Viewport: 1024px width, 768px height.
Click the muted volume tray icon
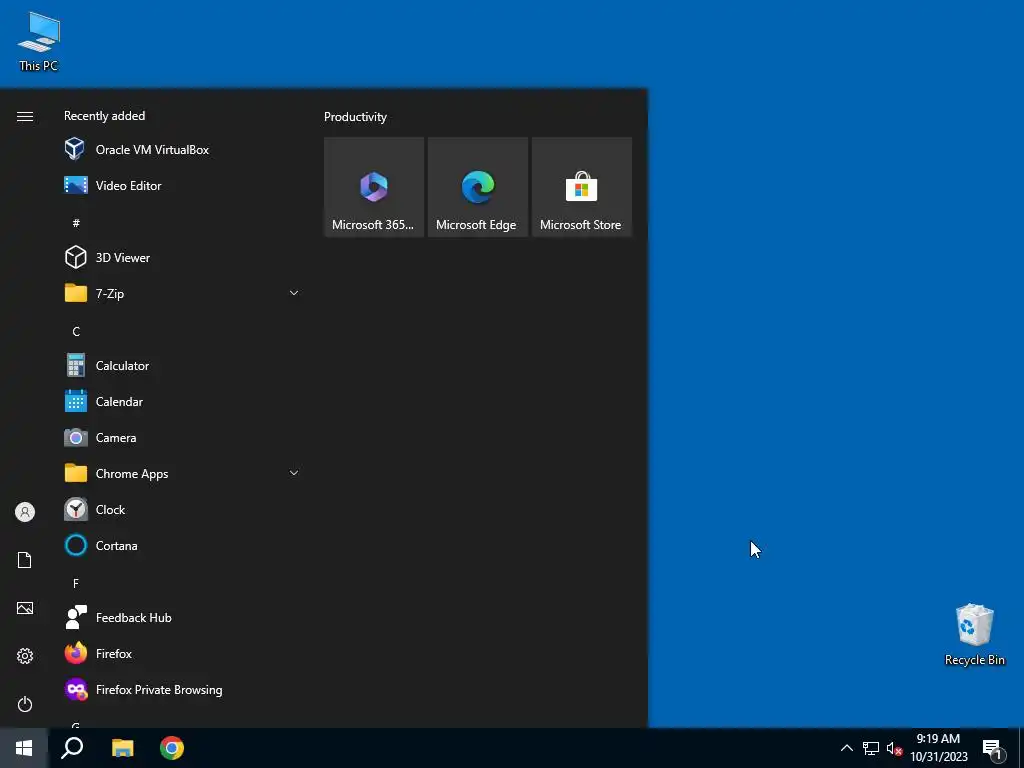point(894,748)
